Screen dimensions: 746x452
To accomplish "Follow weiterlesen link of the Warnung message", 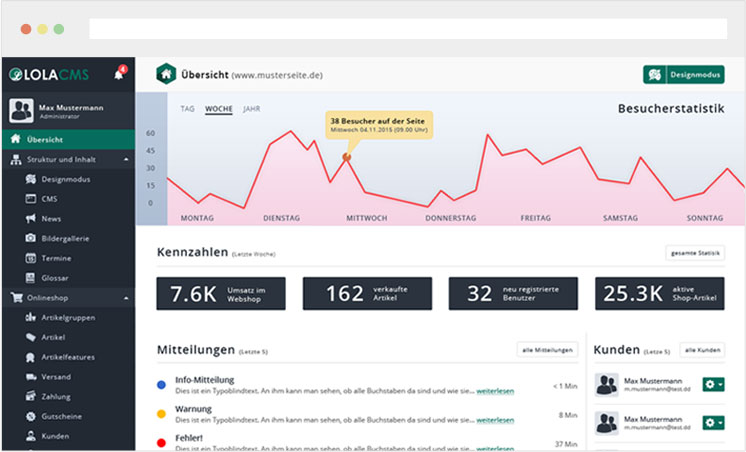I will point(495,420).
